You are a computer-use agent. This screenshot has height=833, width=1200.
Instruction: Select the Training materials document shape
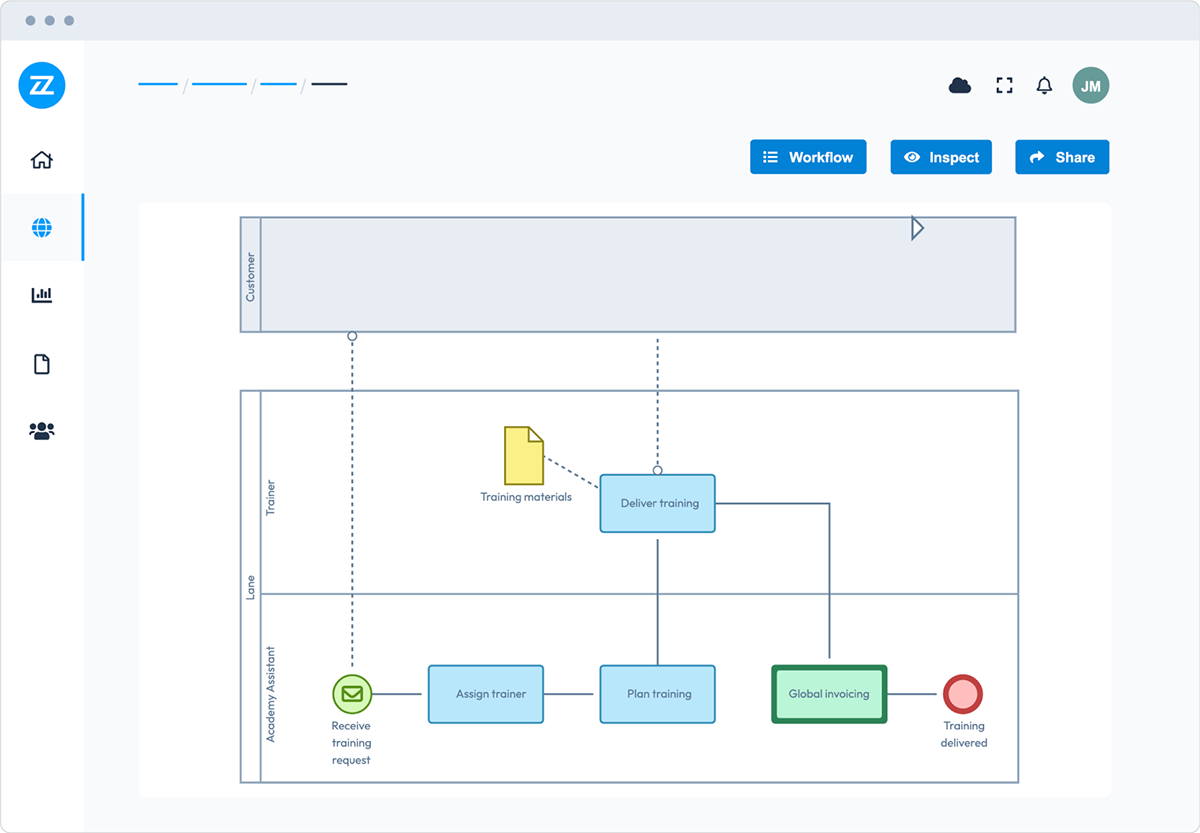tap(524, 456)
